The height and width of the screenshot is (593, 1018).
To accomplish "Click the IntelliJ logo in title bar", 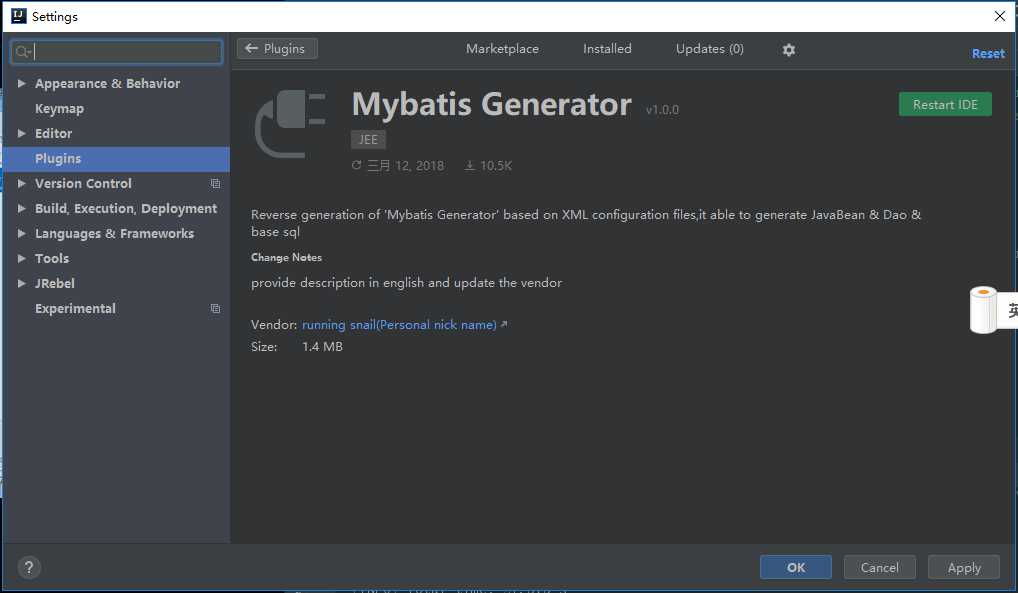I will [x=19, y=16].
